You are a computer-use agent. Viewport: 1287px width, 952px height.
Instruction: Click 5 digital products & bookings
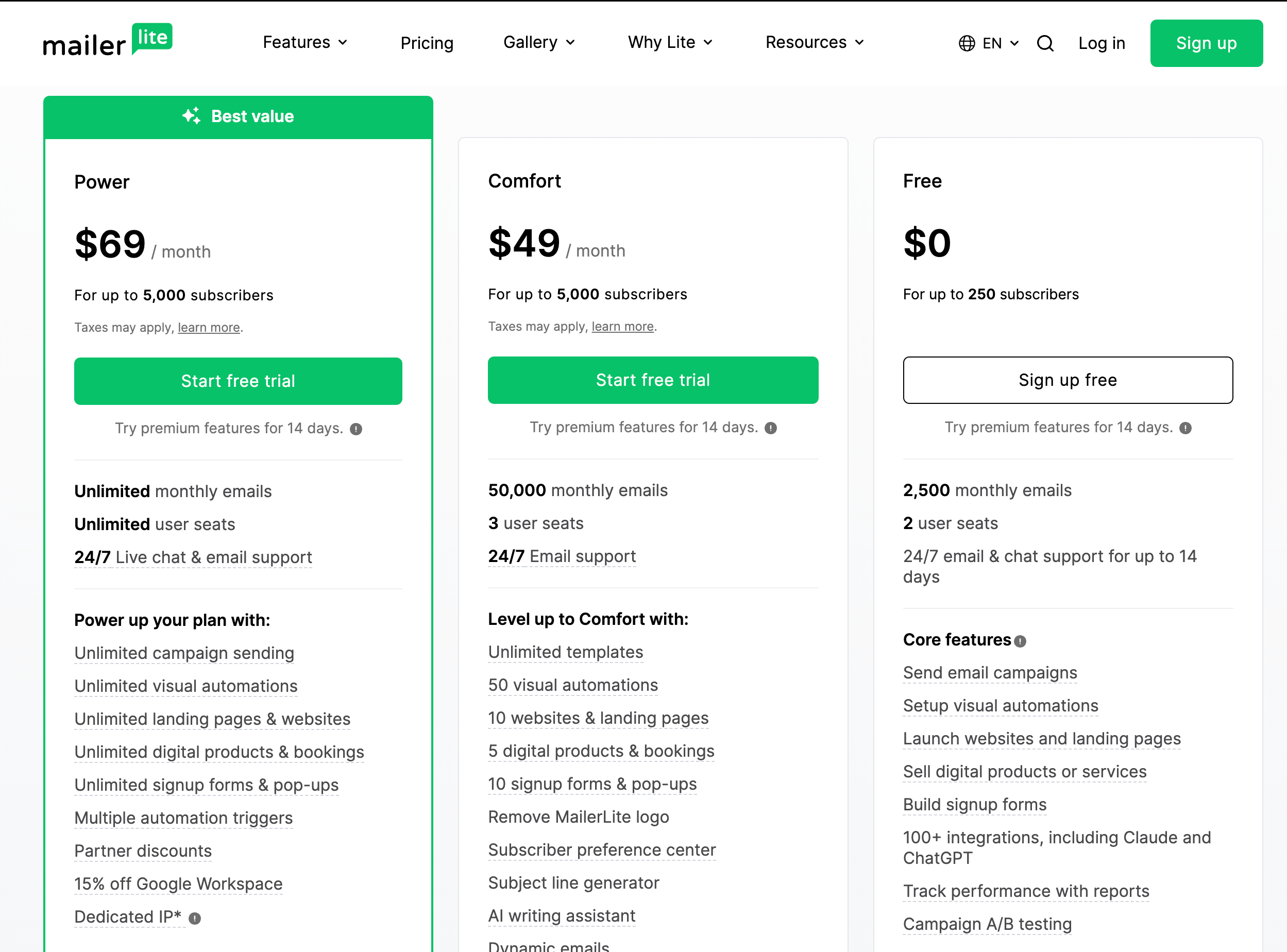601,751
